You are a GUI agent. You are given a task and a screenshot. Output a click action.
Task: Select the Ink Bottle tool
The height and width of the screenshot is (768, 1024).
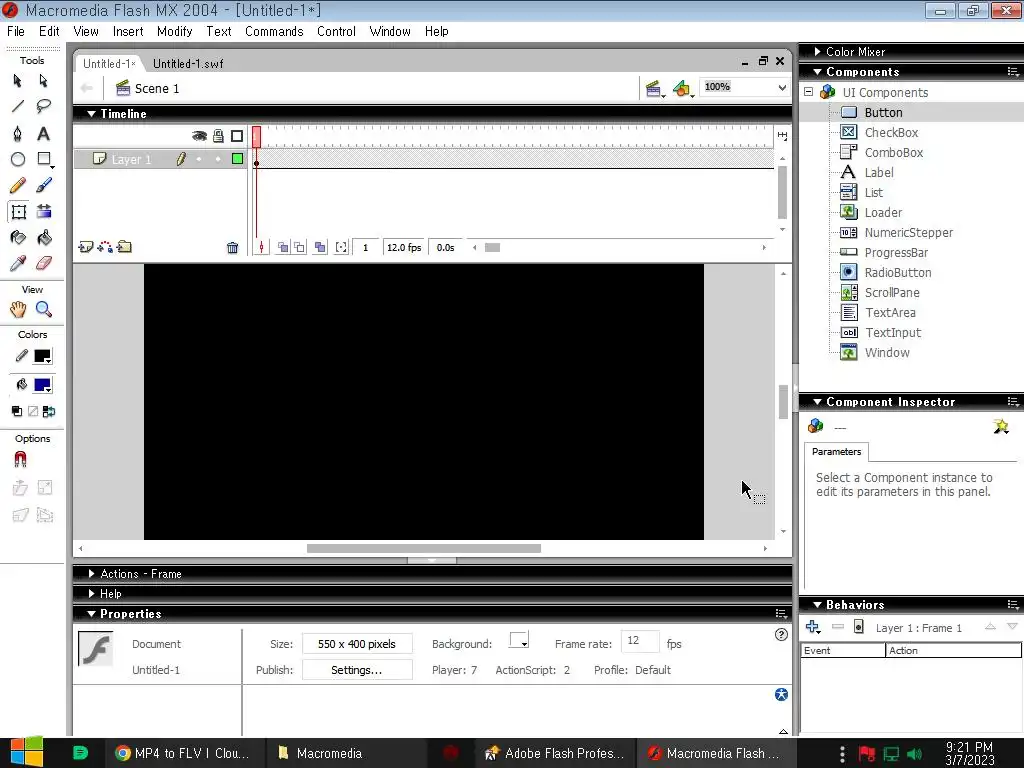pyautogui.click(x=18, y=238)
